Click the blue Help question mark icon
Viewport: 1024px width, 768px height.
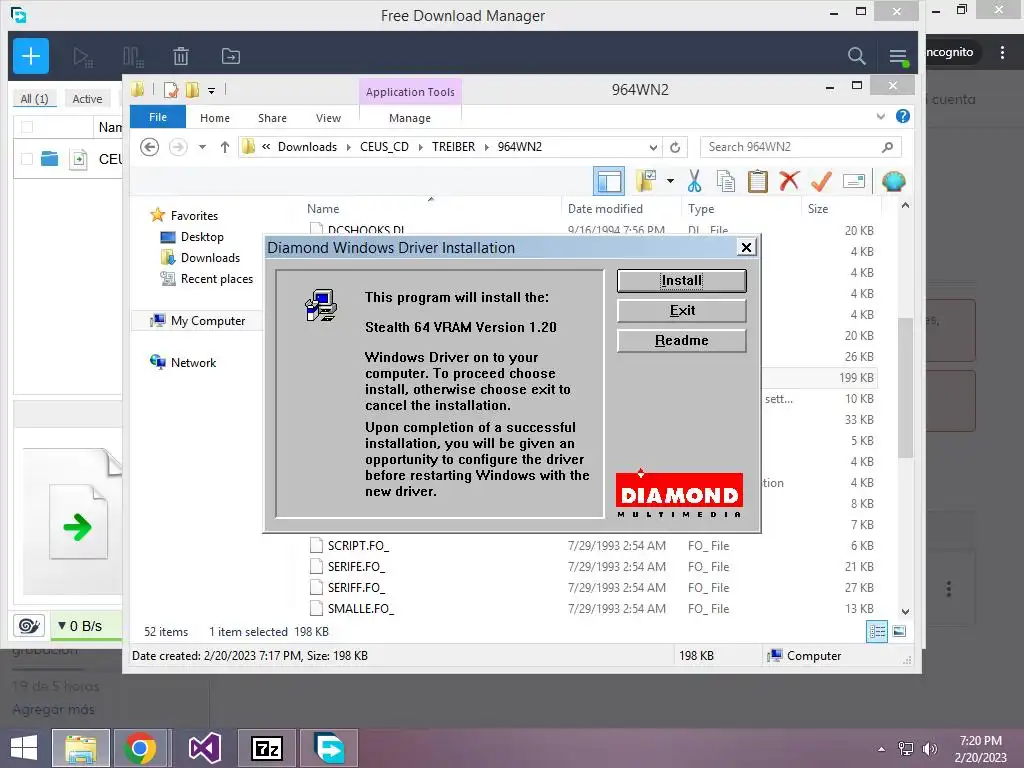click(903, 116)
